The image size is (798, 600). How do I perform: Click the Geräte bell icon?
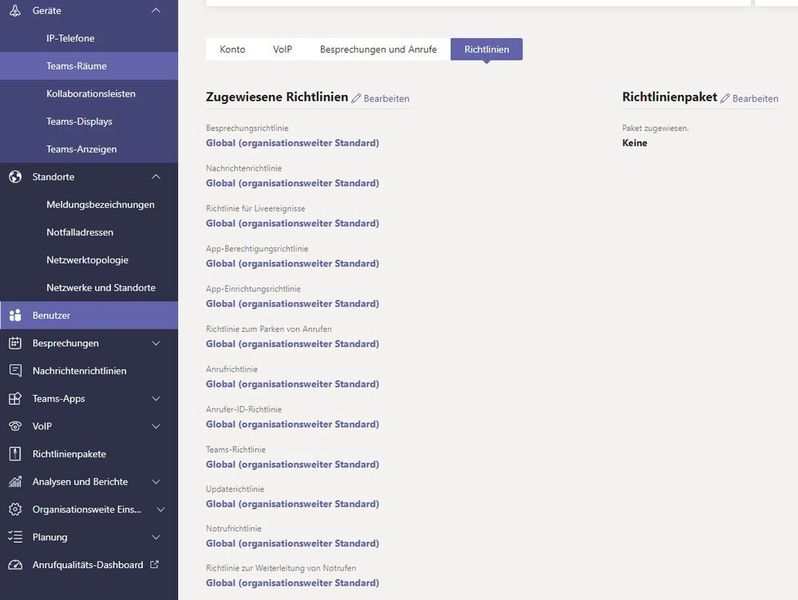(x=15, y=10)
